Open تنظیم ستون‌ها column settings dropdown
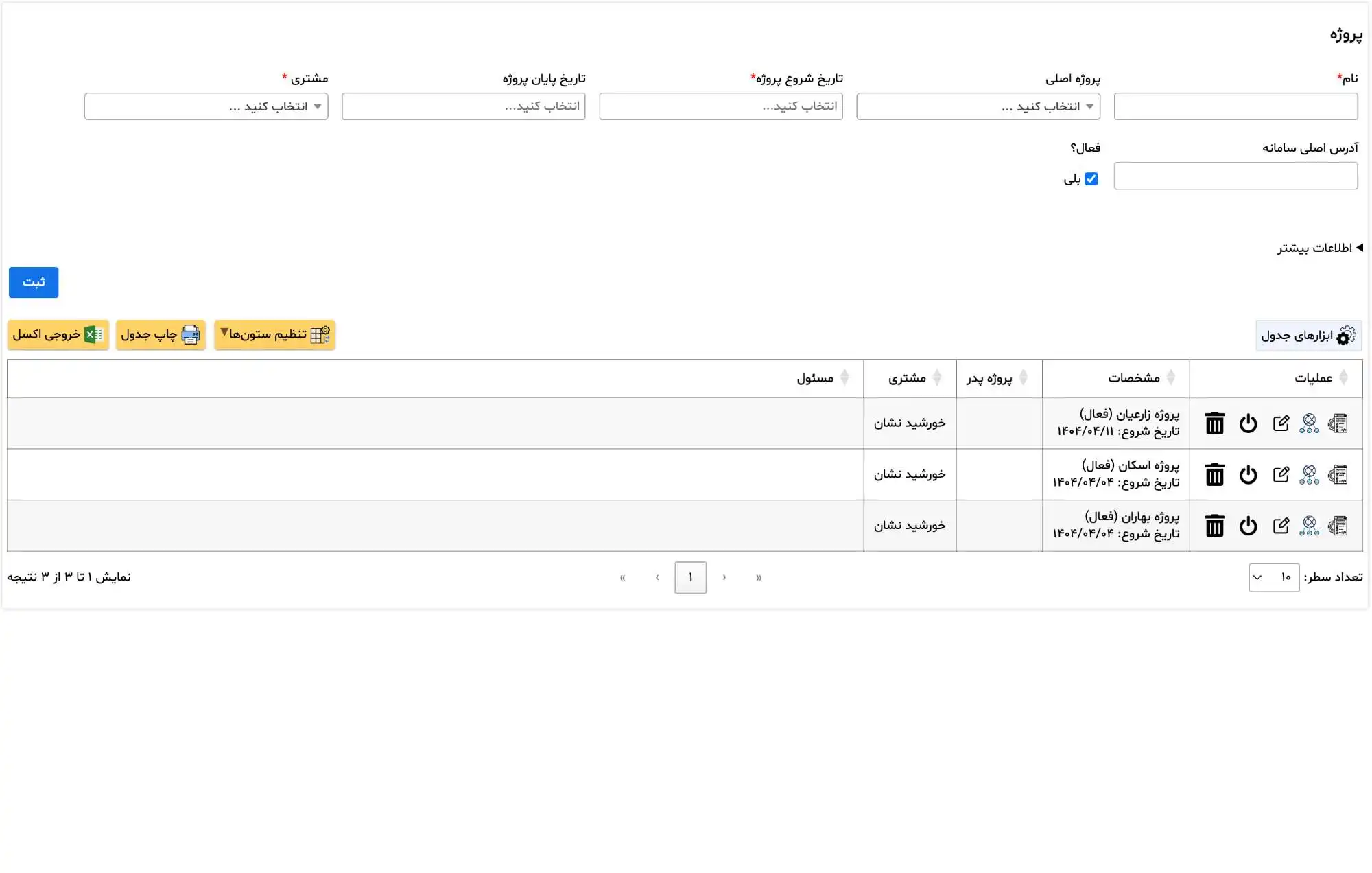Viewport: 1372px width, 873px height. [274, 335]
